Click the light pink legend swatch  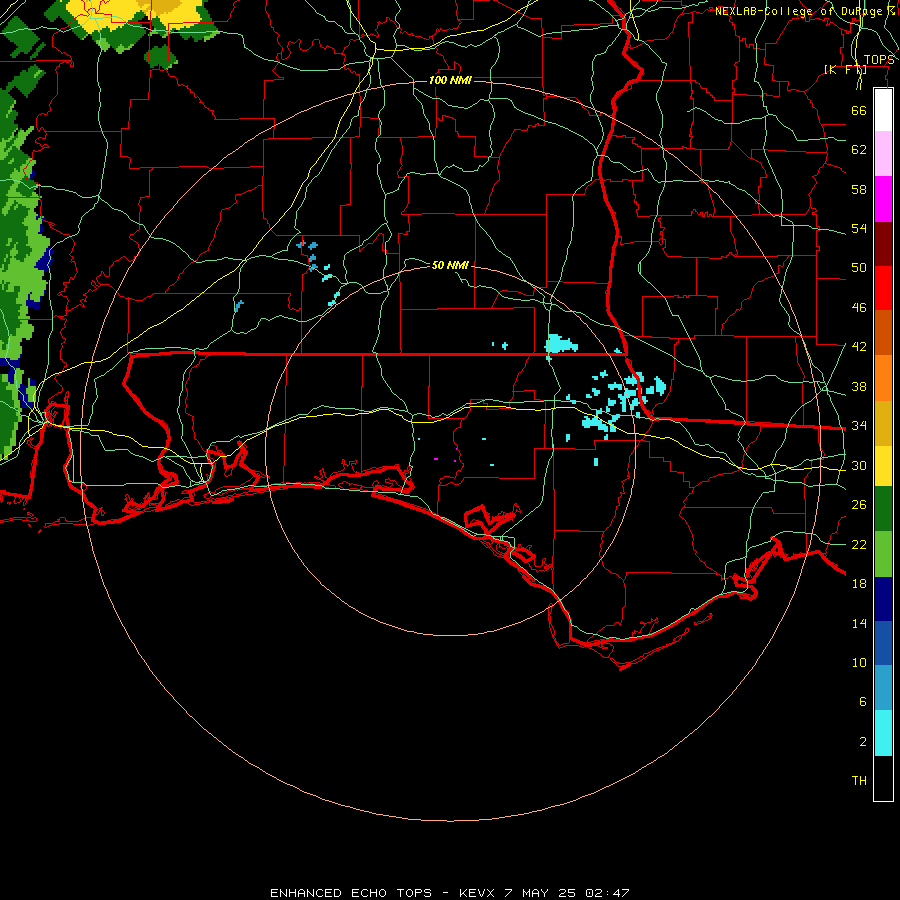pos(883,153)
